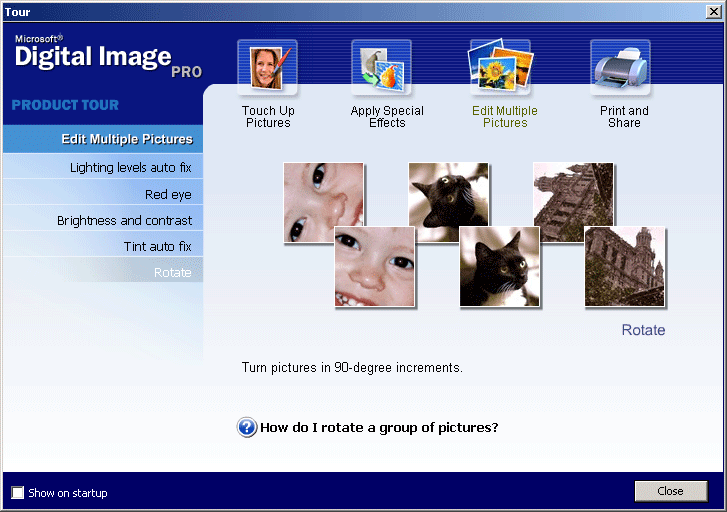The width and height of the screenshot is (727, 512).
Task: Select Lighting levels auto fix in sidebar
Action: [x=103, y=167]
